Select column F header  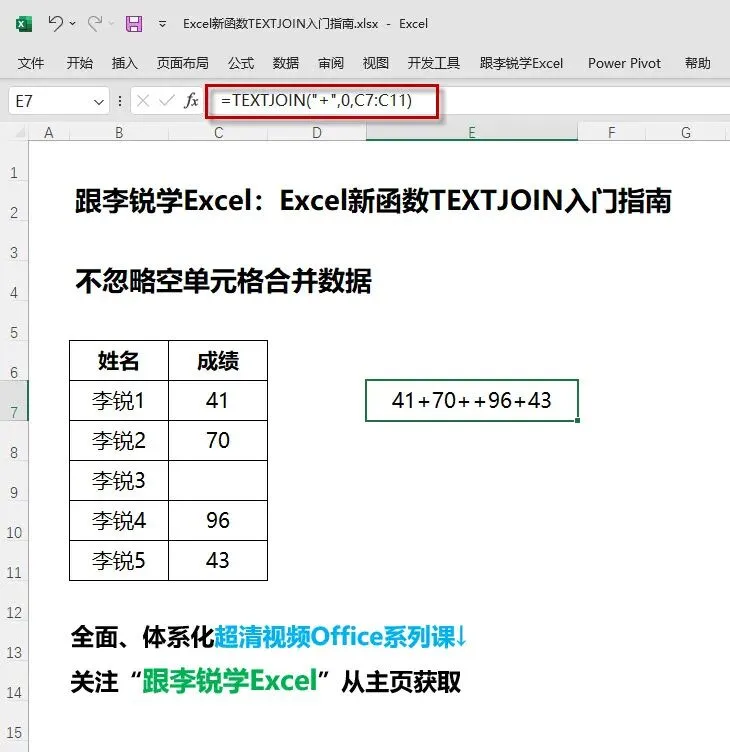(x=612, y=132)
